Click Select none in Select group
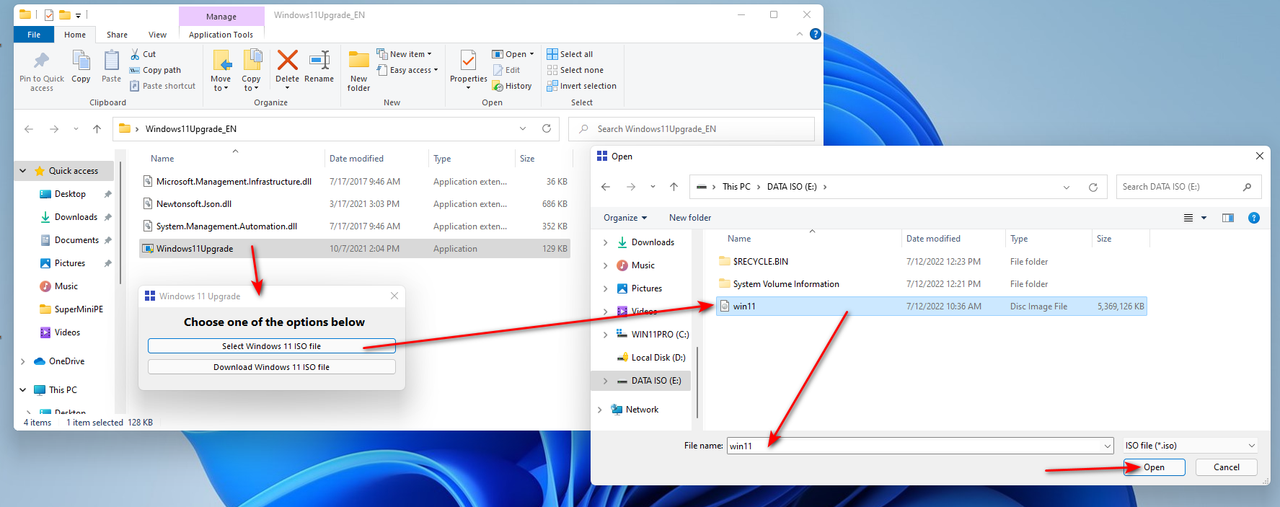1280x507 pixels. (x=574, y=70)
